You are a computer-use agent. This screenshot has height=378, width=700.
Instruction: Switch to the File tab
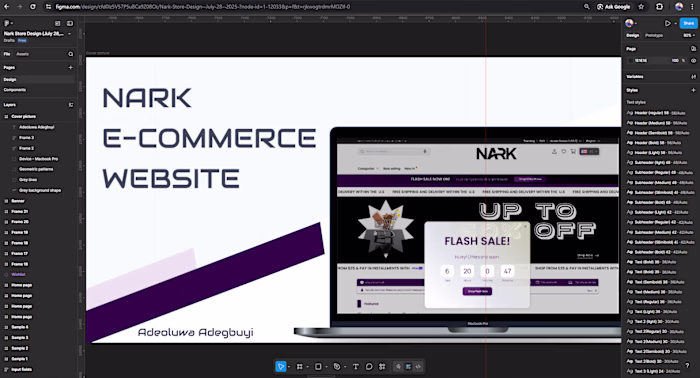click(7, 54)
